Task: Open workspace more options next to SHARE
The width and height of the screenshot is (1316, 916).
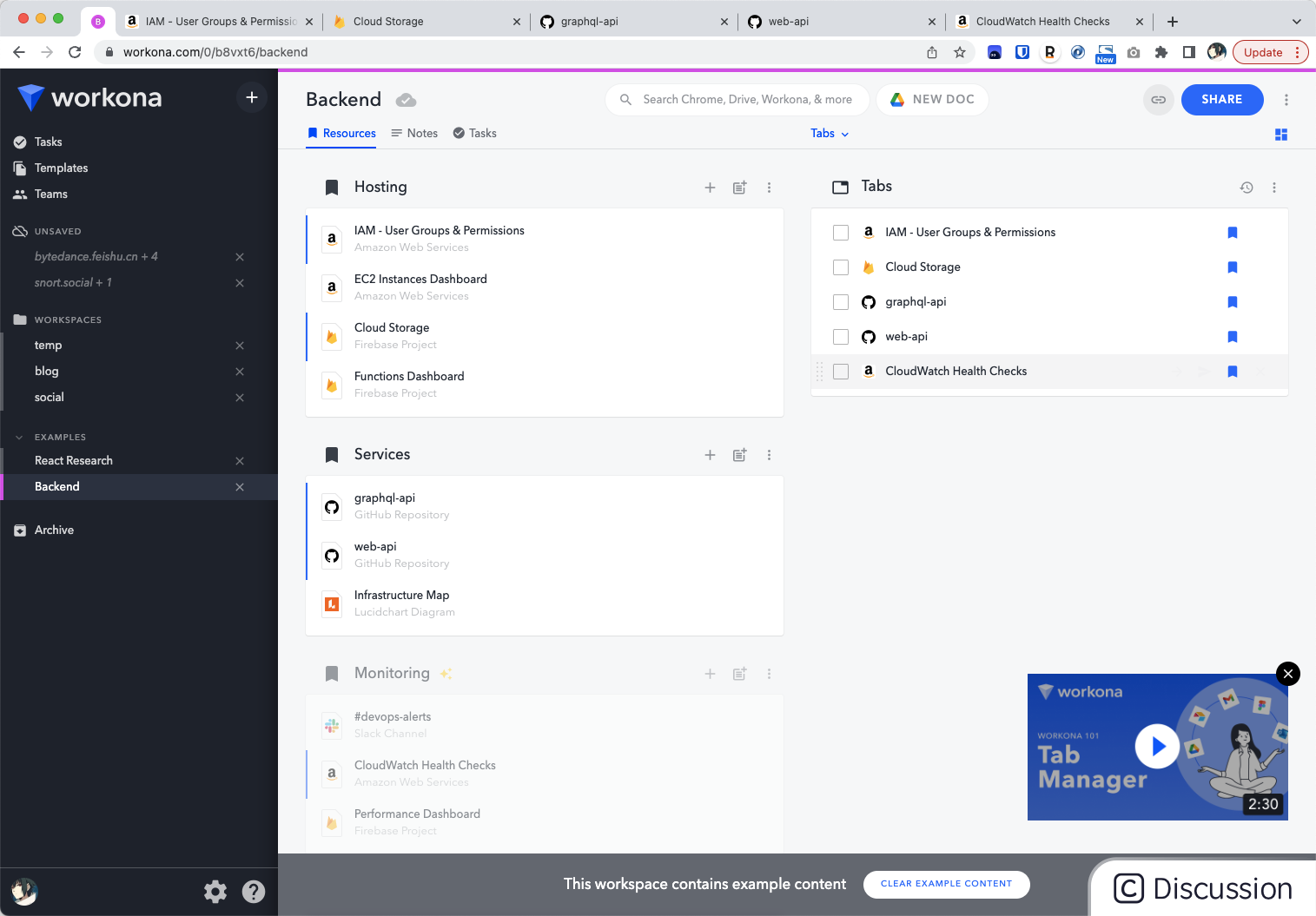Action: pos(1286,100)
